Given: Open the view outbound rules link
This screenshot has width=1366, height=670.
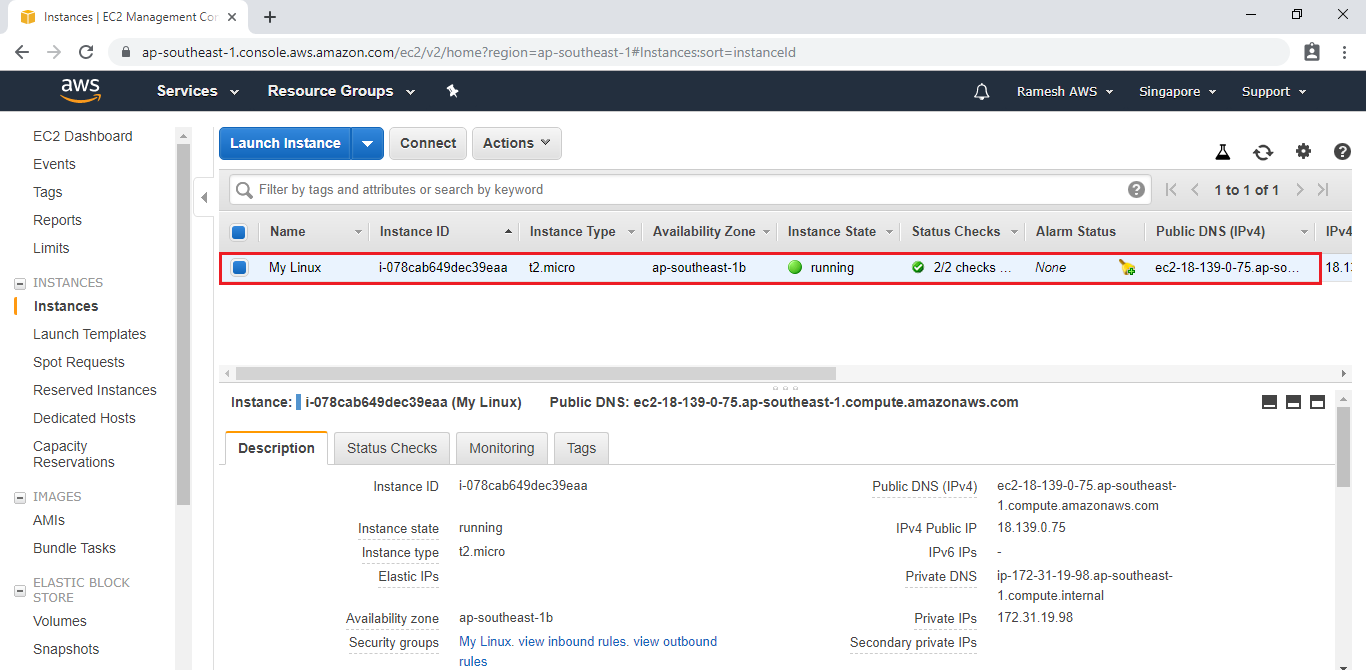Looking at the screenshot, I should click(588, 651).
